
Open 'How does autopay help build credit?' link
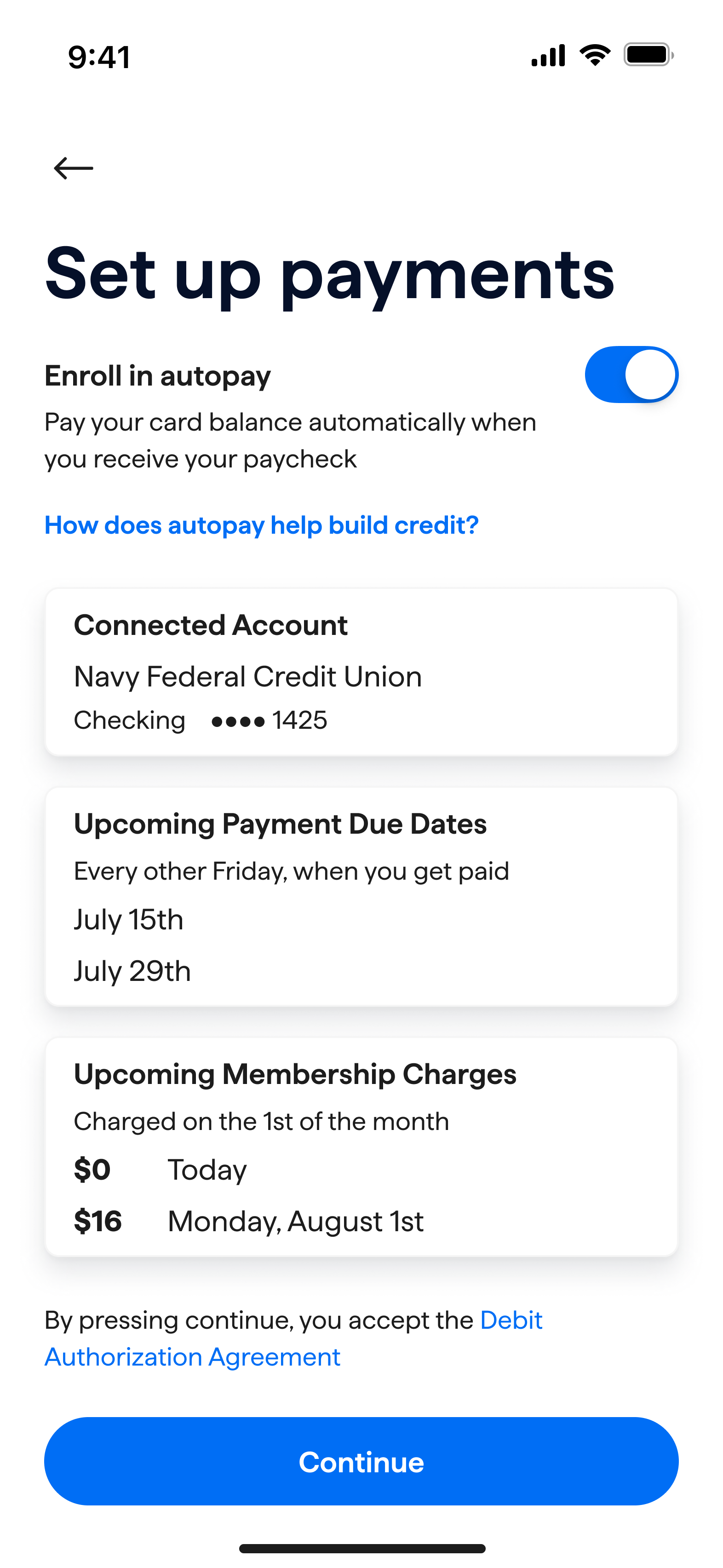(261, 525)
